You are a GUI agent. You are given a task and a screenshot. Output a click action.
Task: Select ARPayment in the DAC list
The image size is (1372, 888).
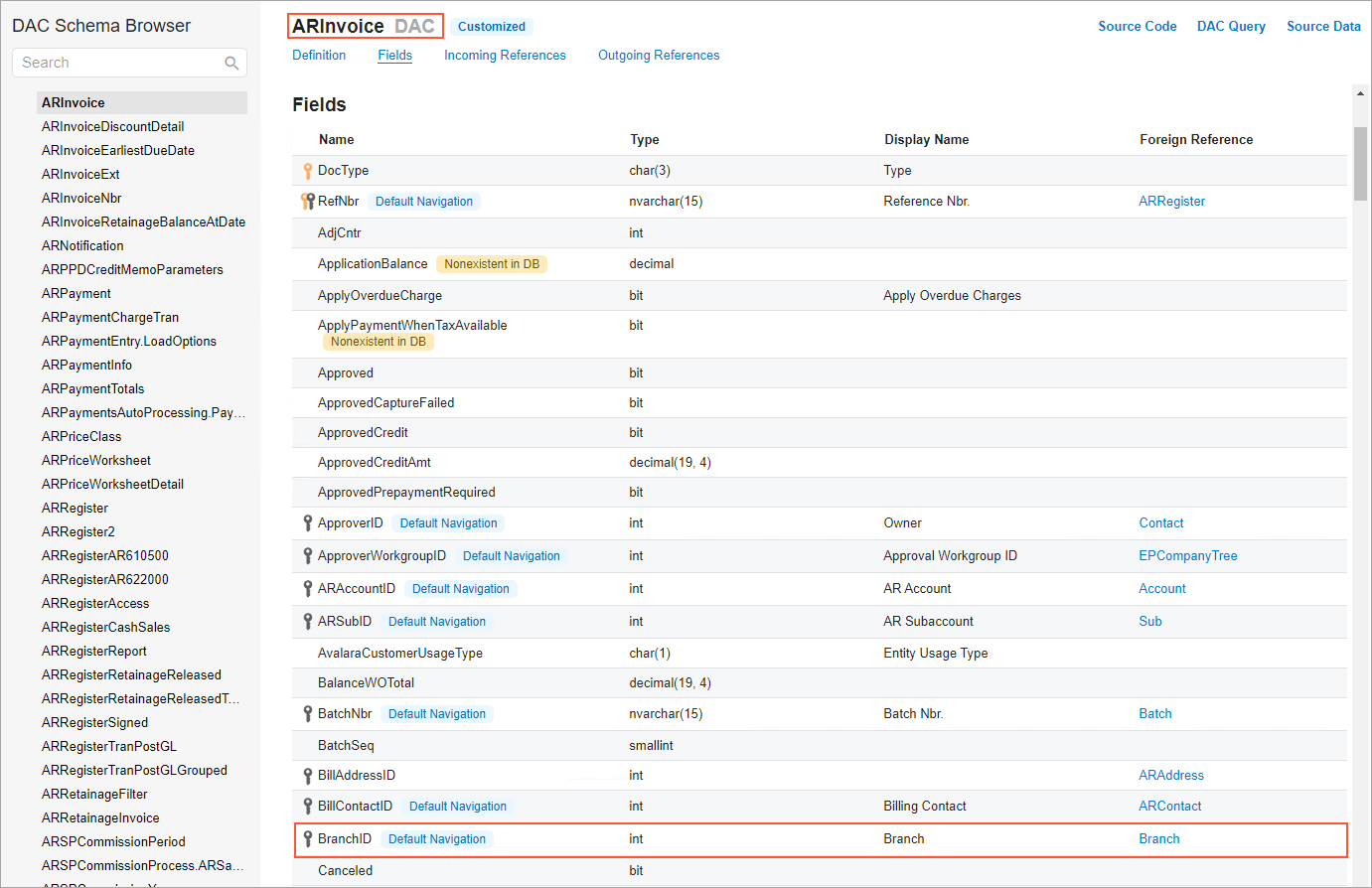(x=76, y=294)
